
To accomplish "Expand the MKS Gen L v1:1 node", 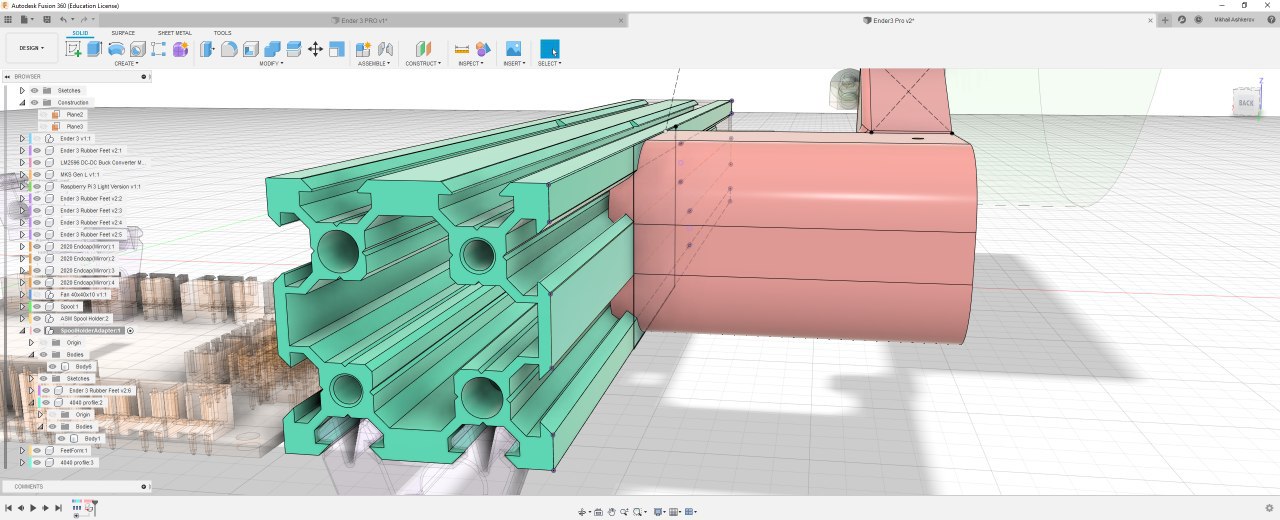I will 22,174.
